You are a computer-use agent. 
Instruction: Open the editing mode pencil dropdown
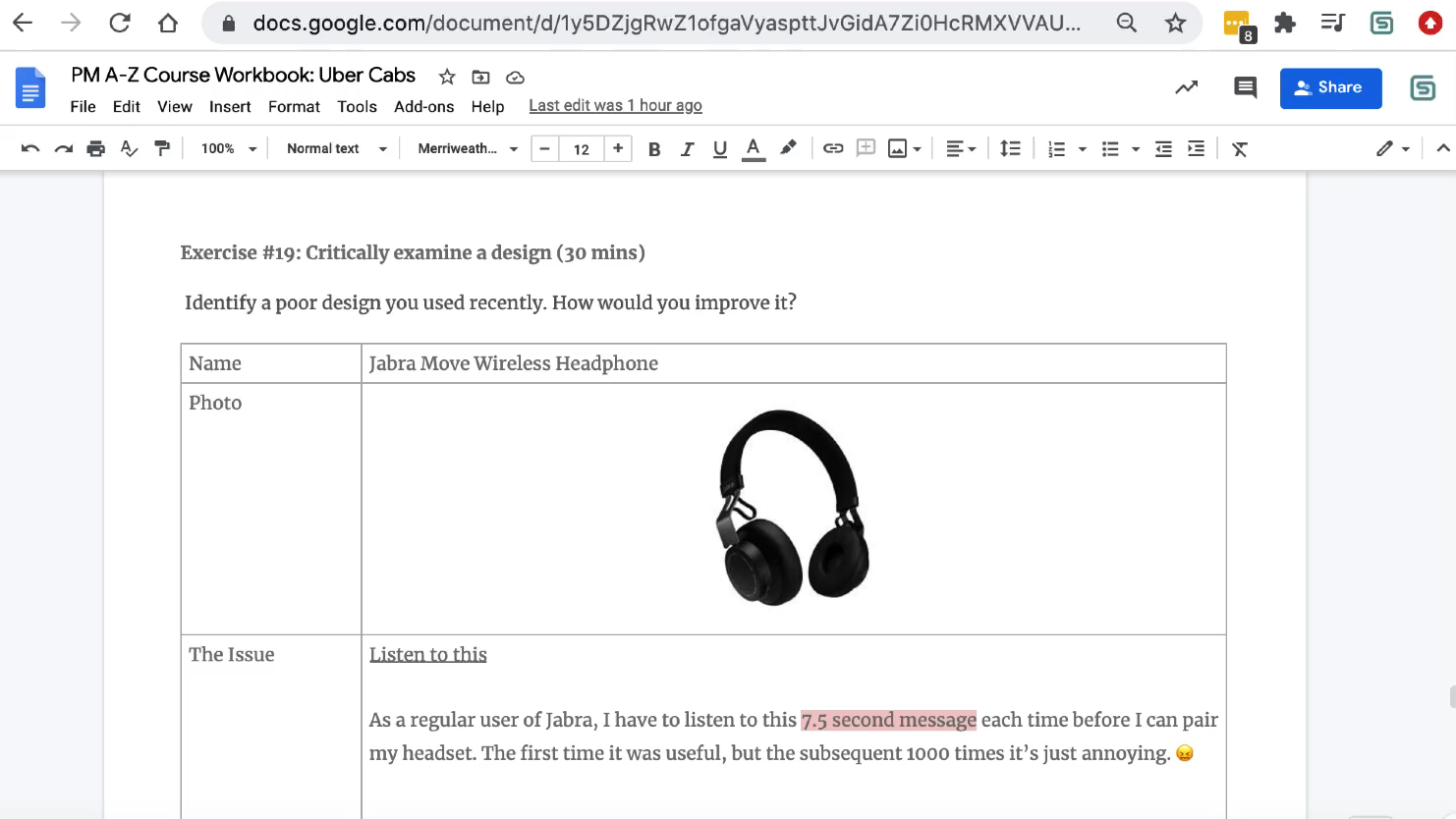click(x=1393, y=148)
